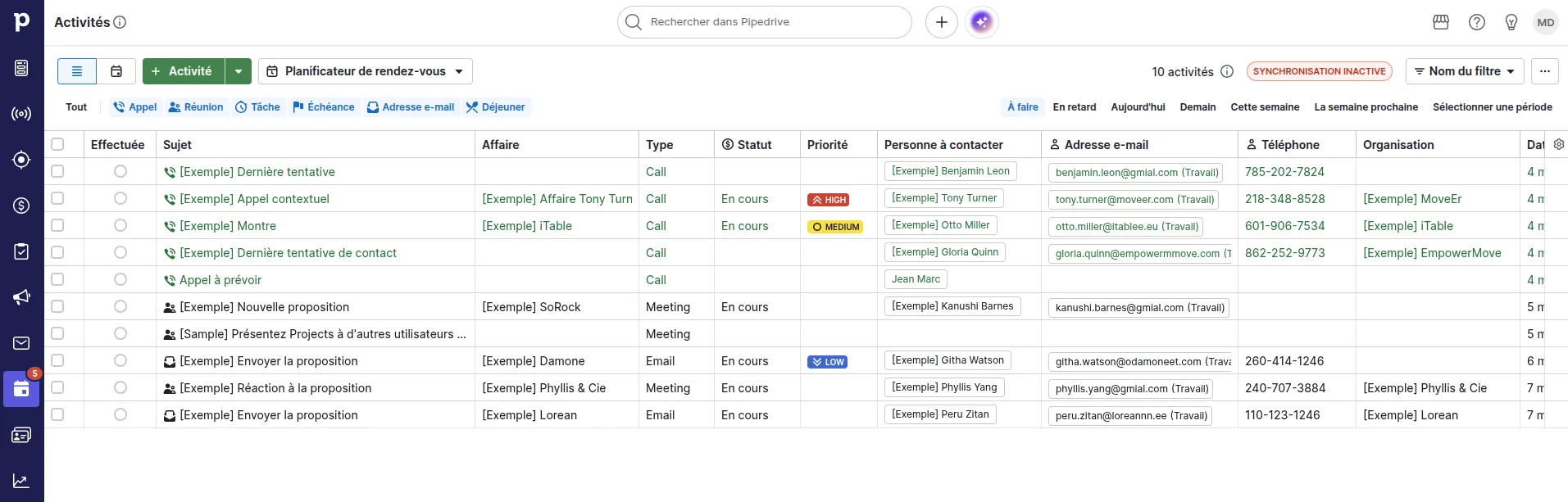
Task: Open the MD user avatar menu
Action: [x=1546, y=22]
